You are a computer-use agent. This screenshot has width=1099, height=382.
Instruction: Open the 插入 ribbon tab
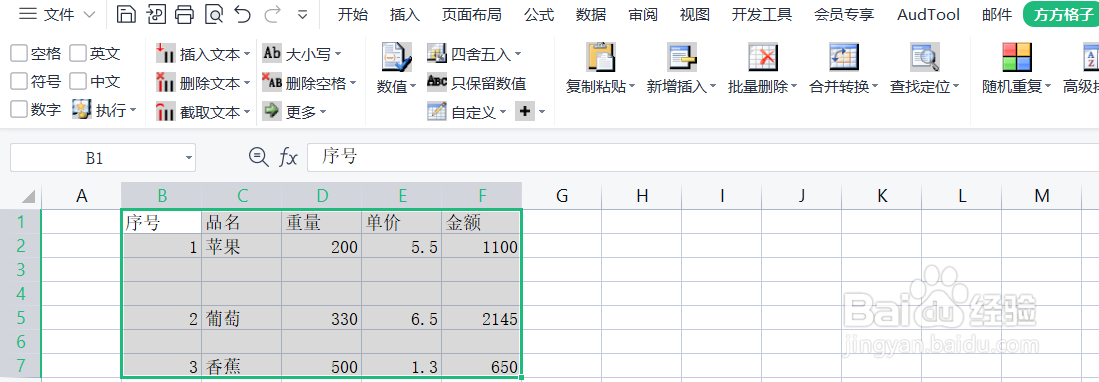click(x=405, y=14)
